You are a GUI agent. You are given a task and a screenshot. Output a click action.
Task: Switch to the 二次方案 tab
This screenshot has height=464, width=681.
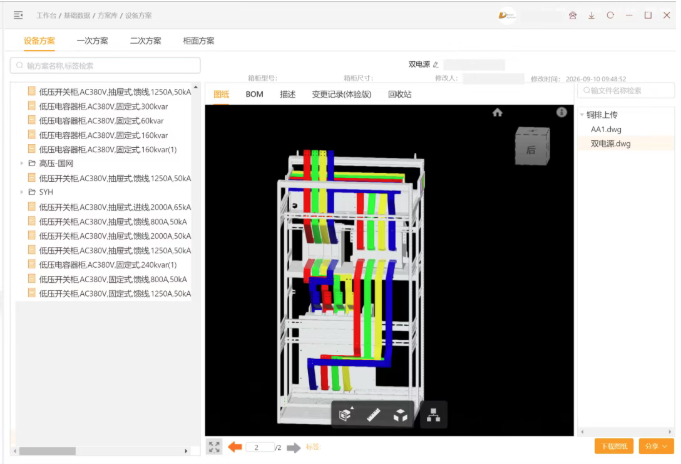pos(145,41)
